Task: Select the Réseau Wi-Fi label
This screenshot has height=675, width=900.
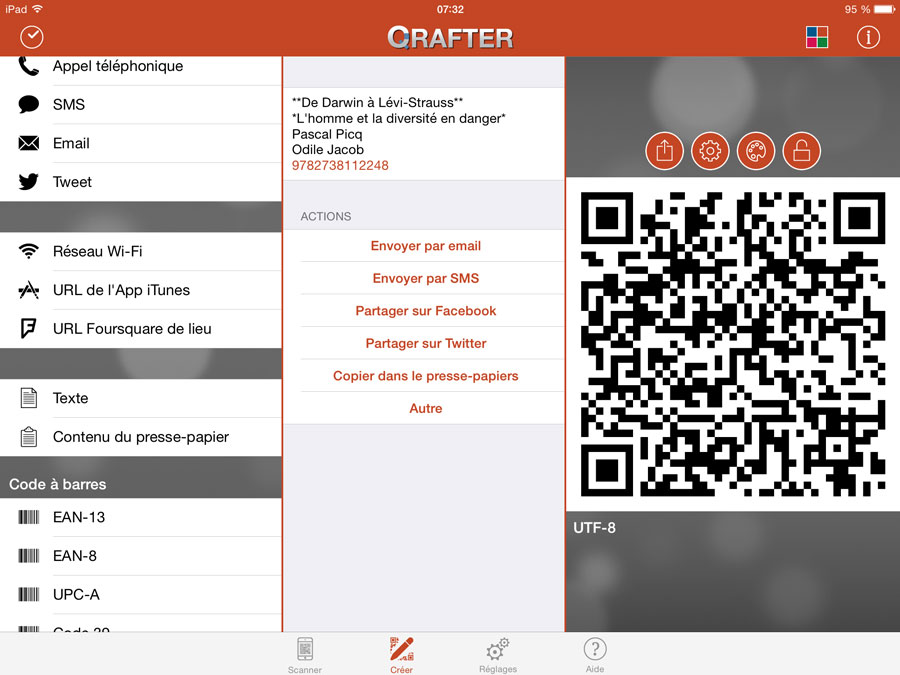Action: pos(98,251)
